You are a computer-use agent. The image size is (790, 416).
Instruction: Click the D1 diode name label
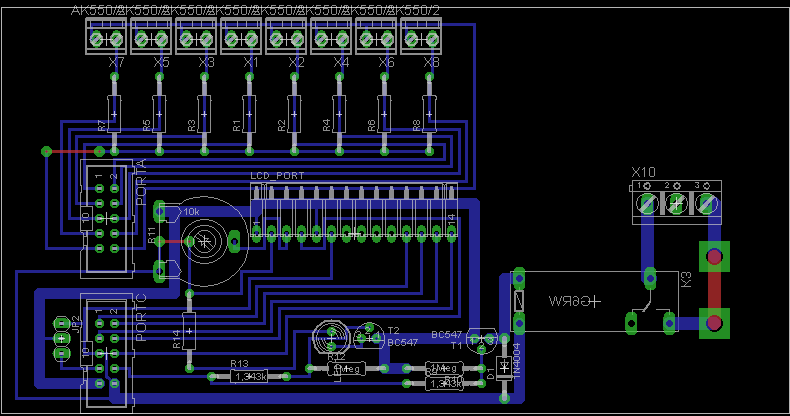491,374
